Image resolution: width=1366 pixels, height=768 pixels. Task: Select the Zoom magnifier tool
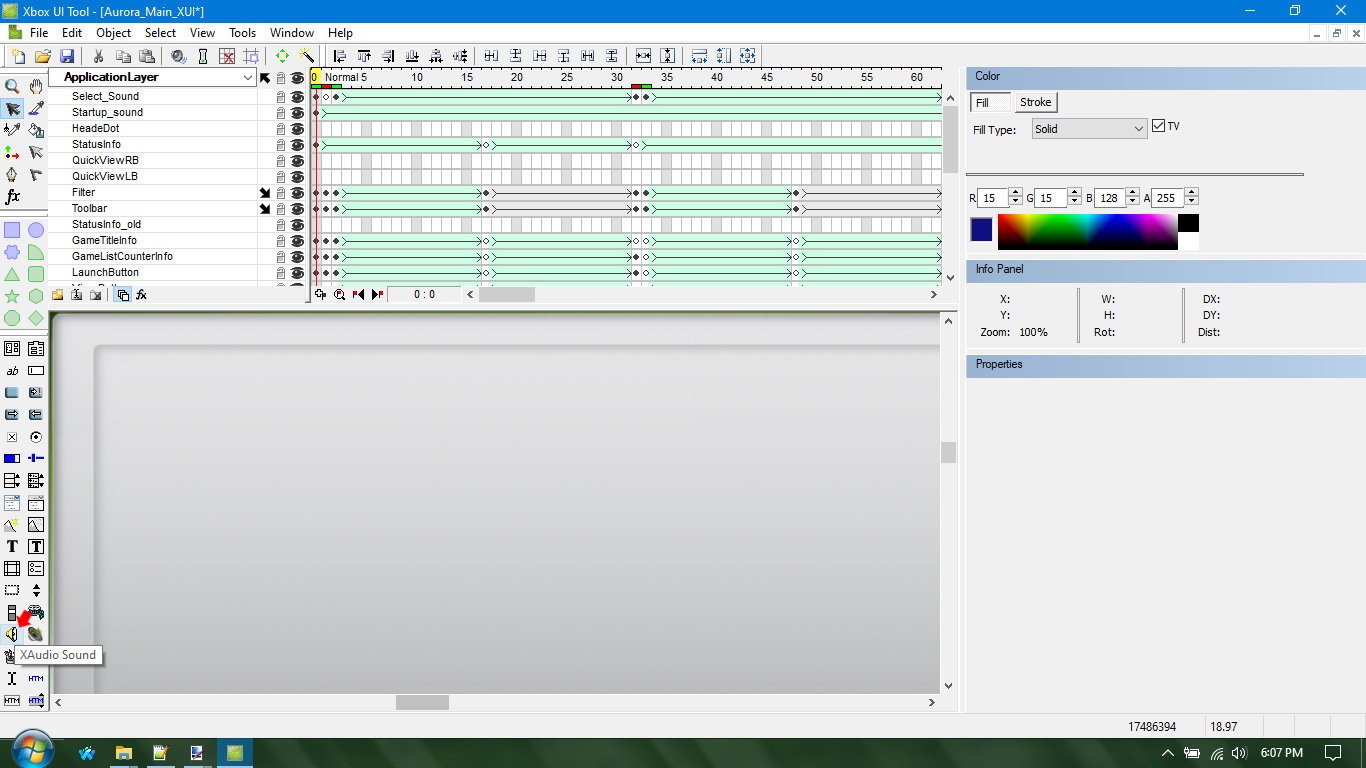[x=12, y=87]
